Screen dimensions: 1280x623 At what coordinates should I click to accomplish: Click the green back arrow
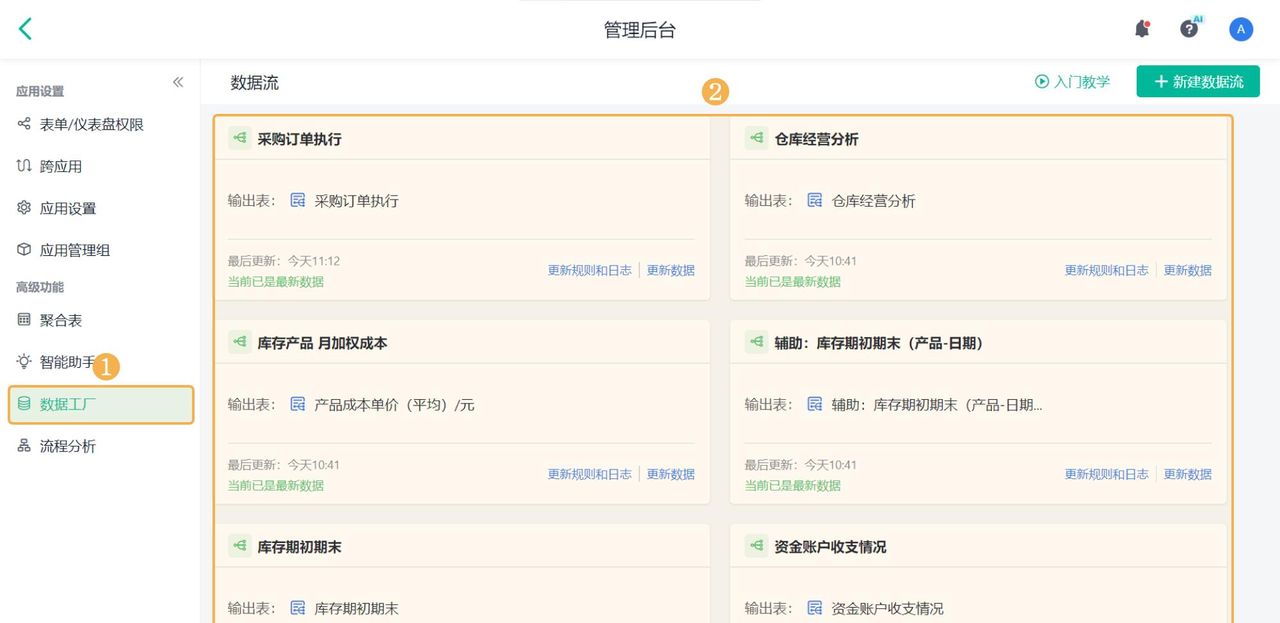click(x=24, y=28)
